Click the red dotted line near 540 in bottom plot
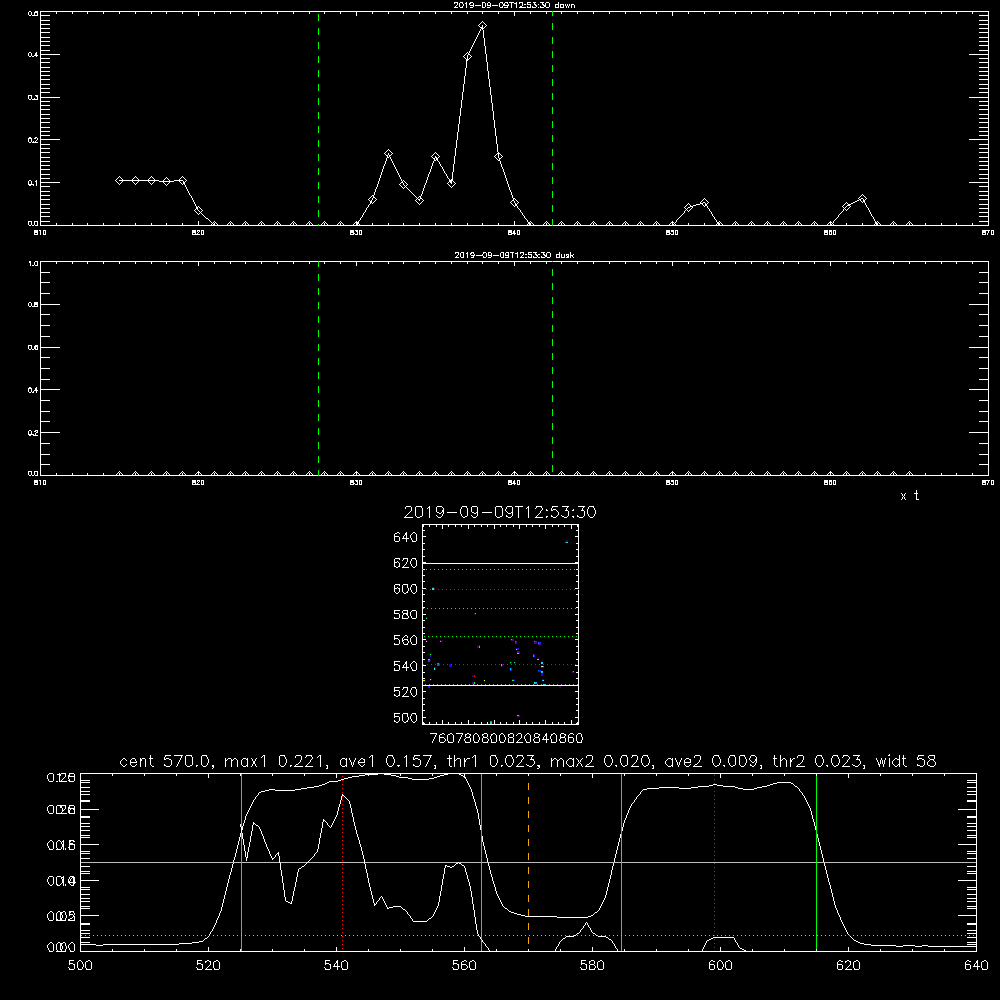The height and width of the screenshot is (1000, 1000). pyautogui.click(x=343, y=862)
